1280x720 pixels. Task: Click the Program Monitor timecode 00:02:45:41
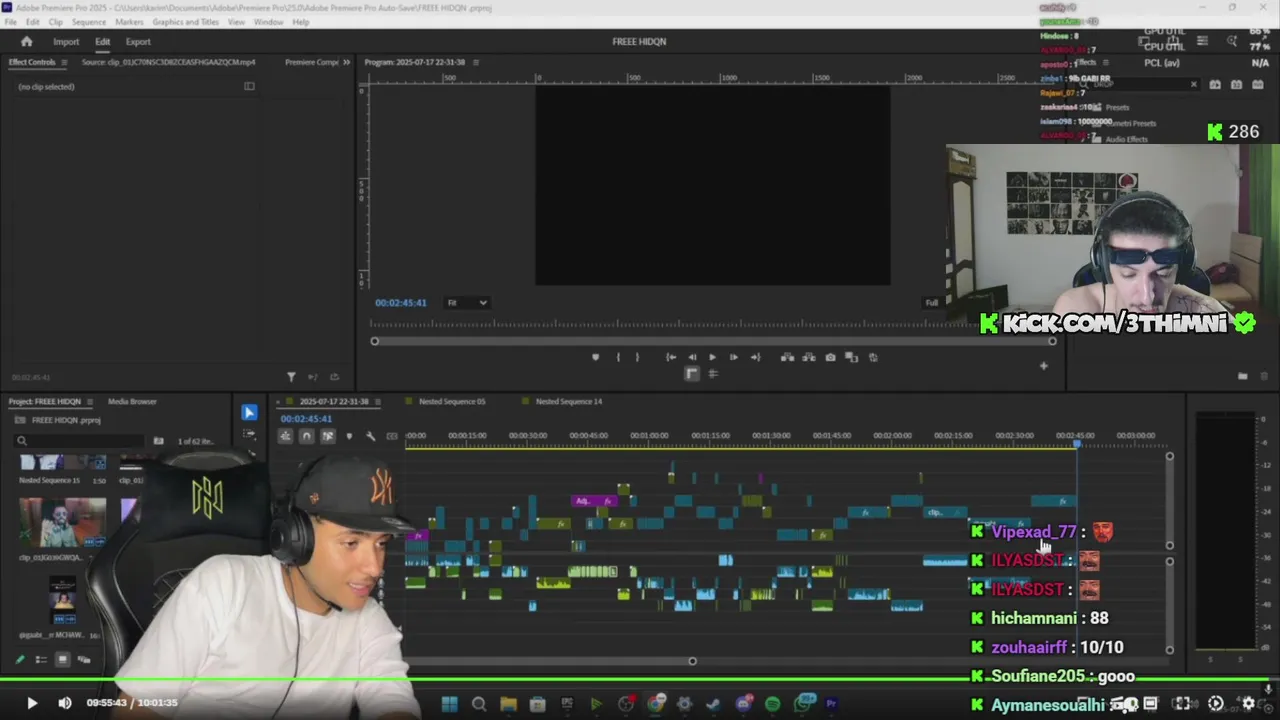click(401, 302)
